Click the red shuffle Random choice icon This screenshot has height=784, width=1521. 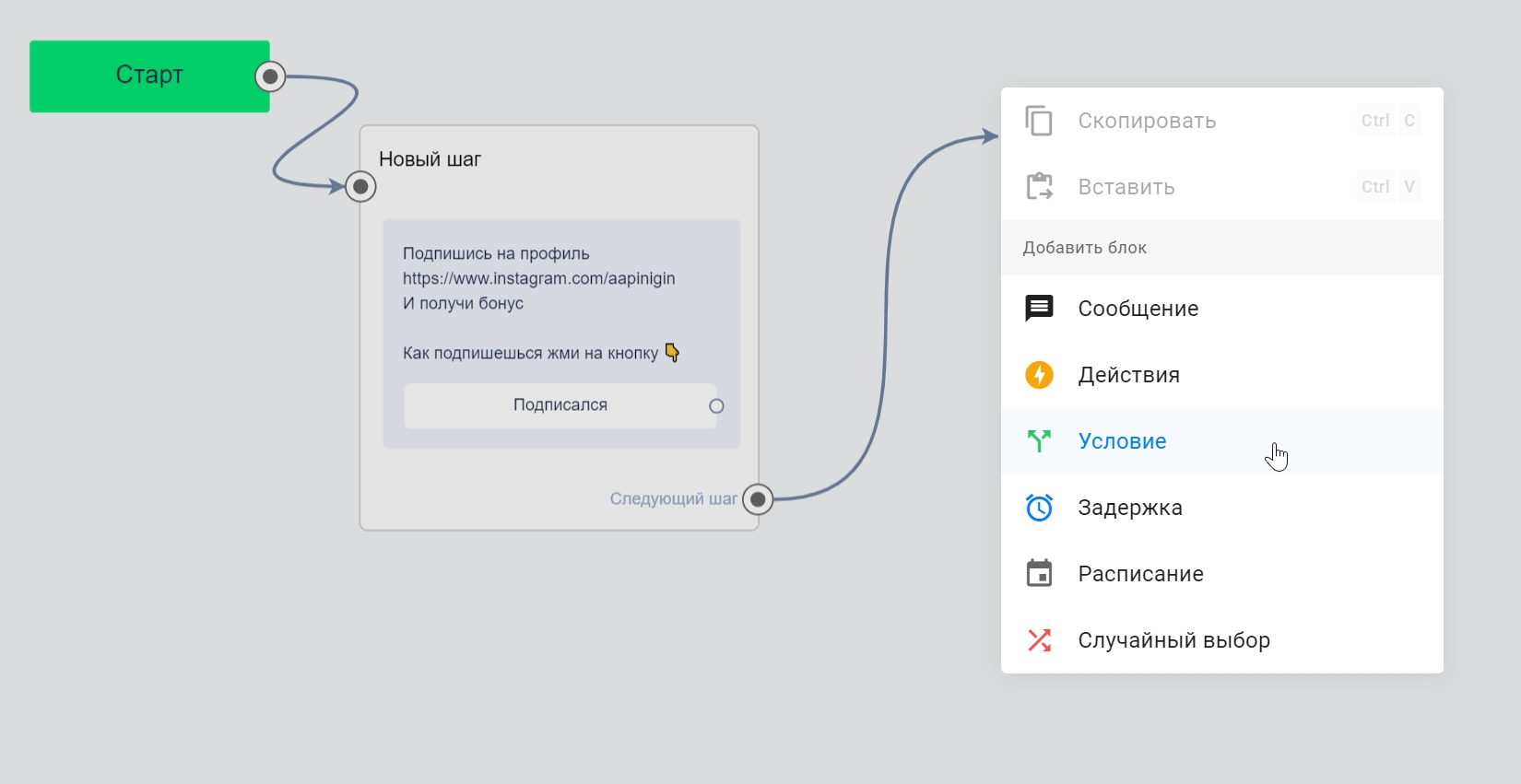pyautogui.click(x=1039, y=640)
